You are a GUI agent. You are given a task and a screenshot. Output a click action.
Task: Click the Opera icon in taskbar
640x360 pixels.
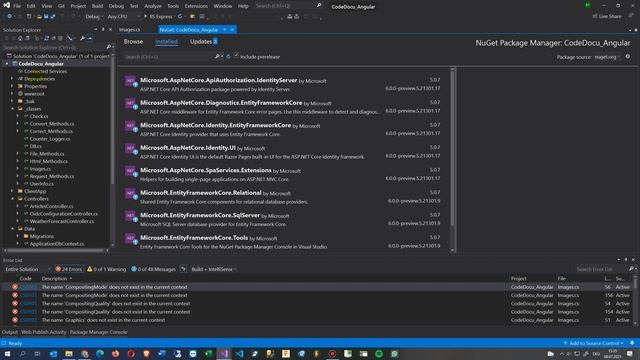[131, 354]
